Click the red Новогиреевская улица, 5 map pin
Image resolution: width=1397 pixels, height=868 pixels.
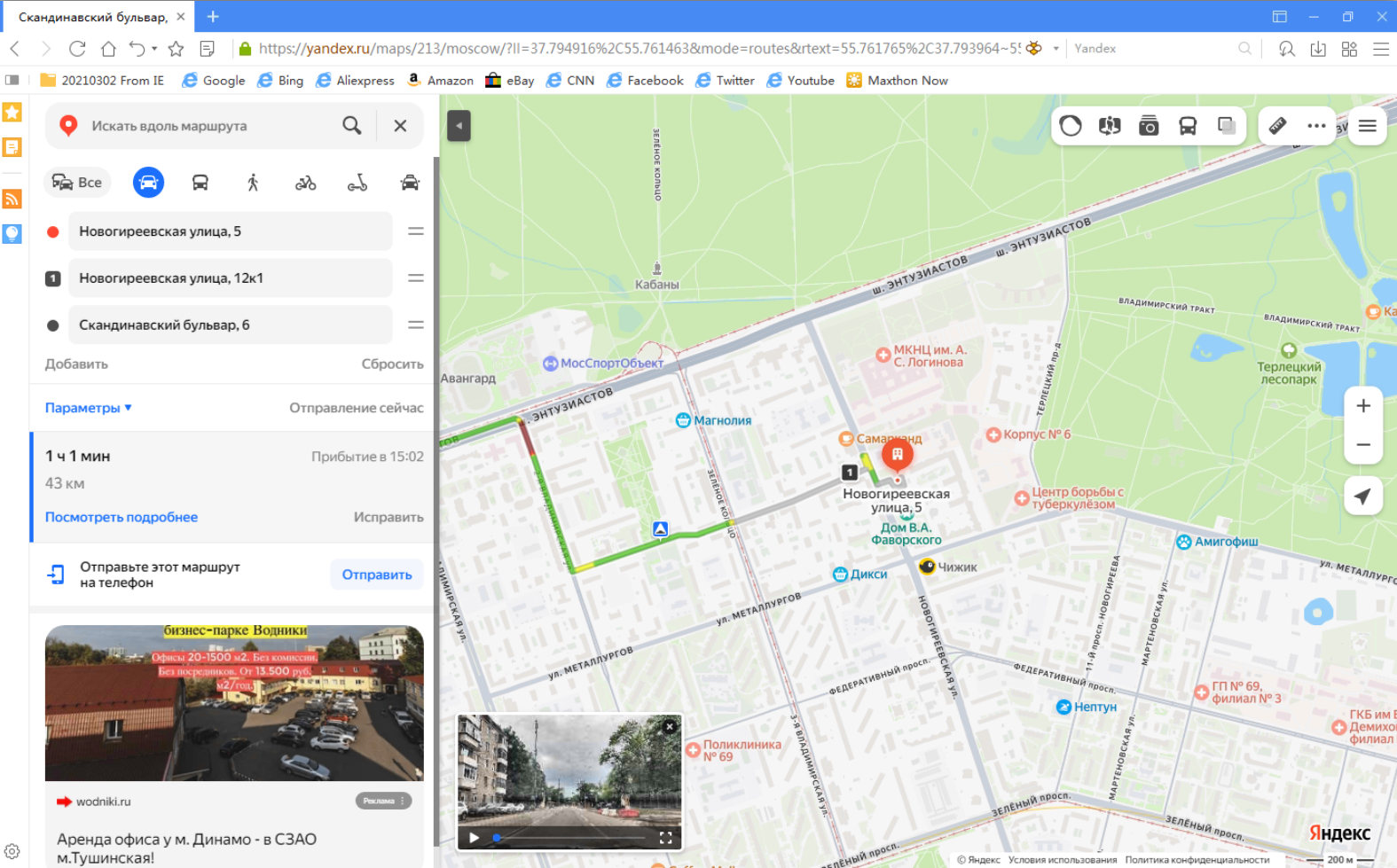tap(898, 457)
